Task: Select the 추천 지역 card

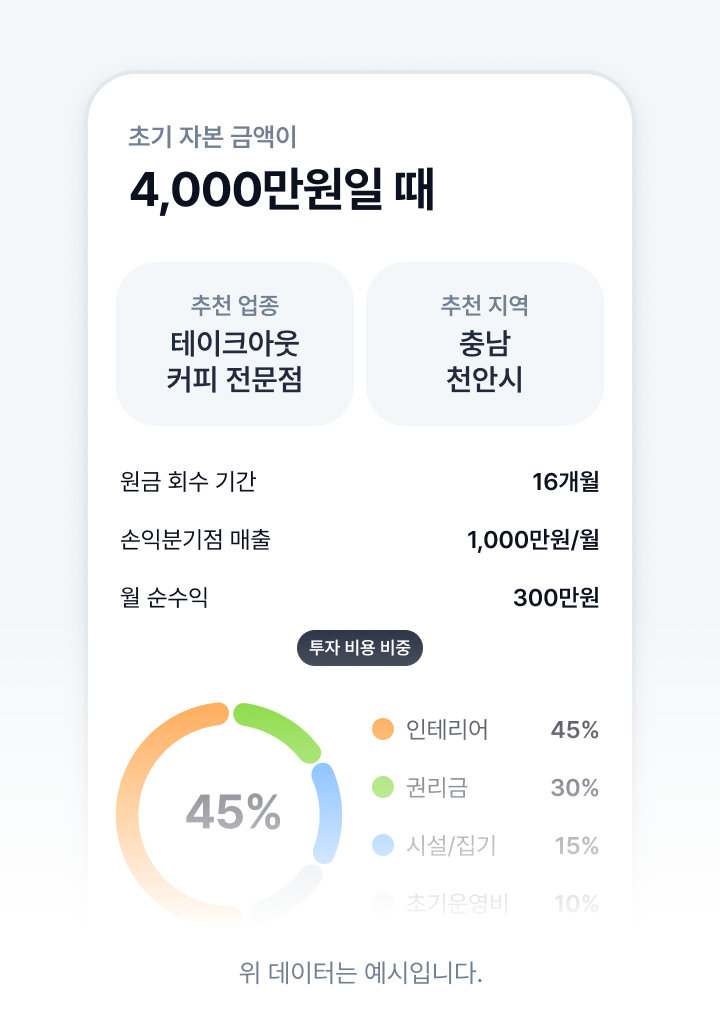Action: 485,344
